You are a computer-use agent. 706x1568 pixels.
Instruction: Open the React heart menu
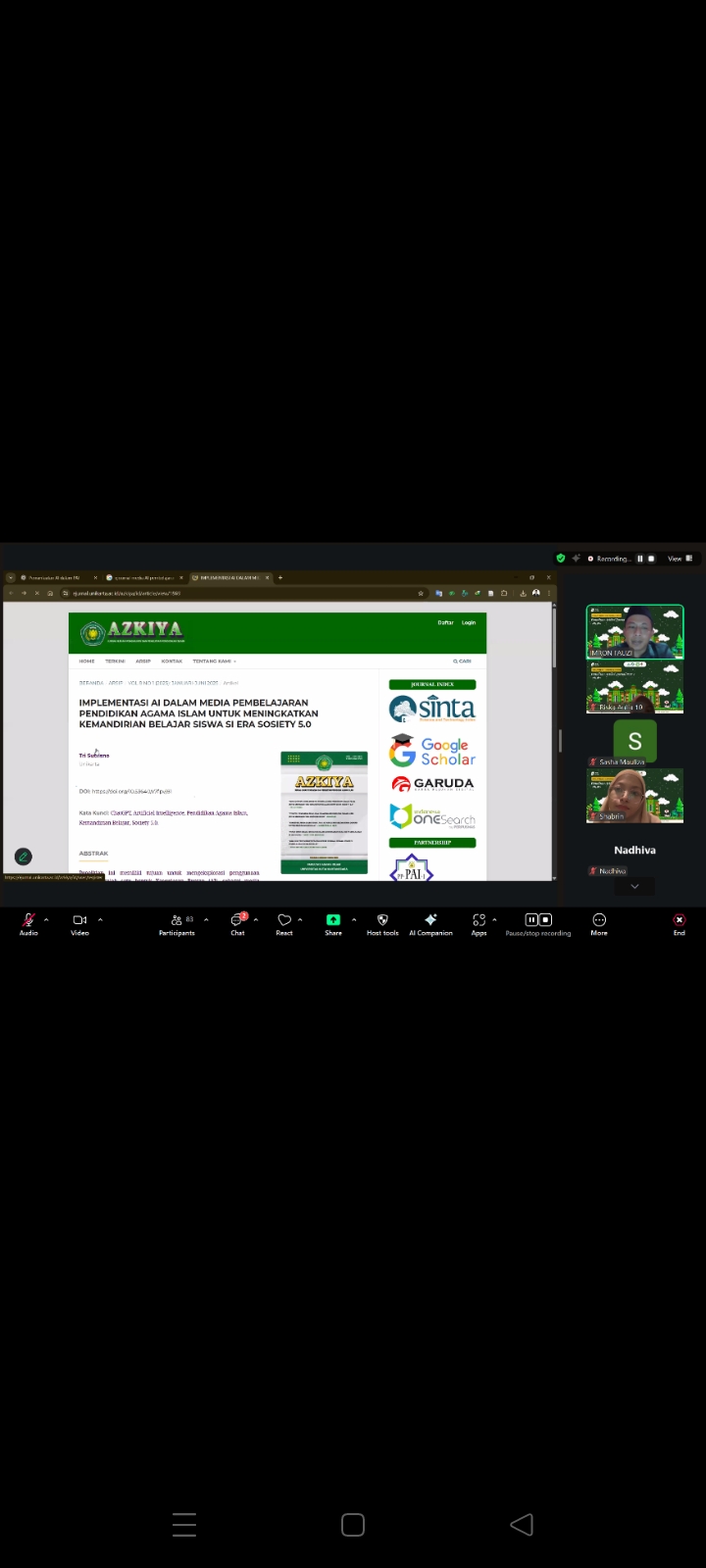point(284,924)
